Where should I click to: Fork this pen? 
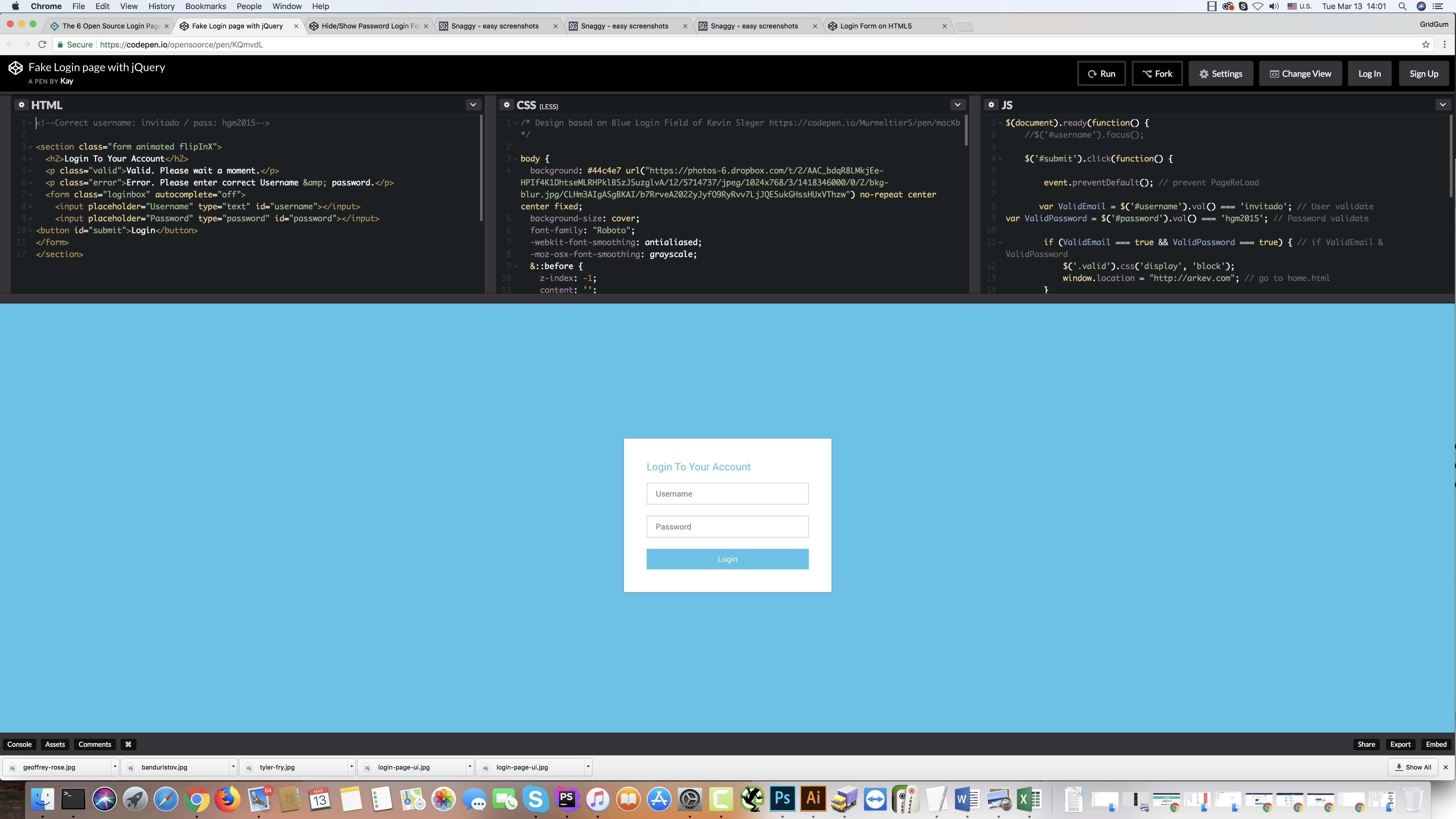click(x=1157, y=73)
